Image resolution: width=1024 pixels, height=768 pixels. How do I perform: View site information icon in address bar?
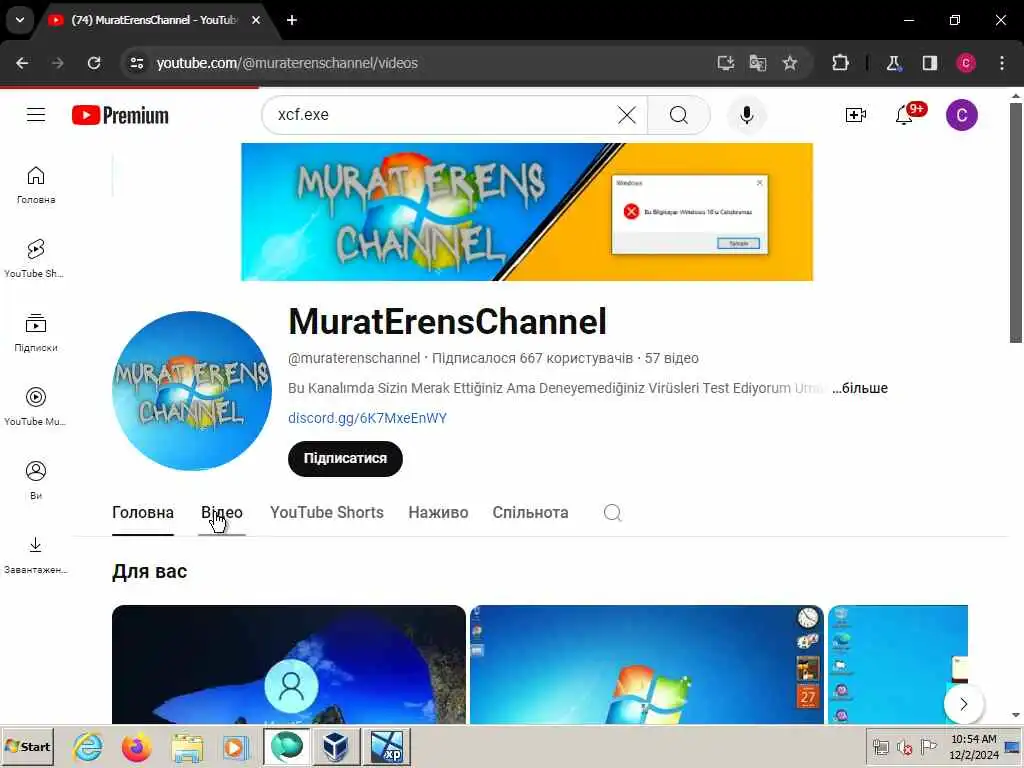[136, 63]
